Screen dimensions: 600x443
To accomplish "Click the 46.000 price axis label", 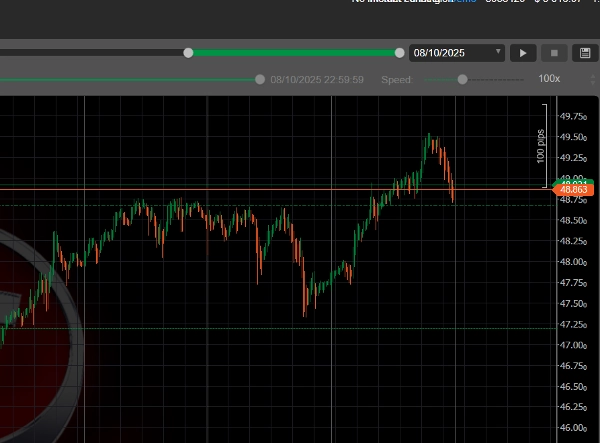I will 573,428.
